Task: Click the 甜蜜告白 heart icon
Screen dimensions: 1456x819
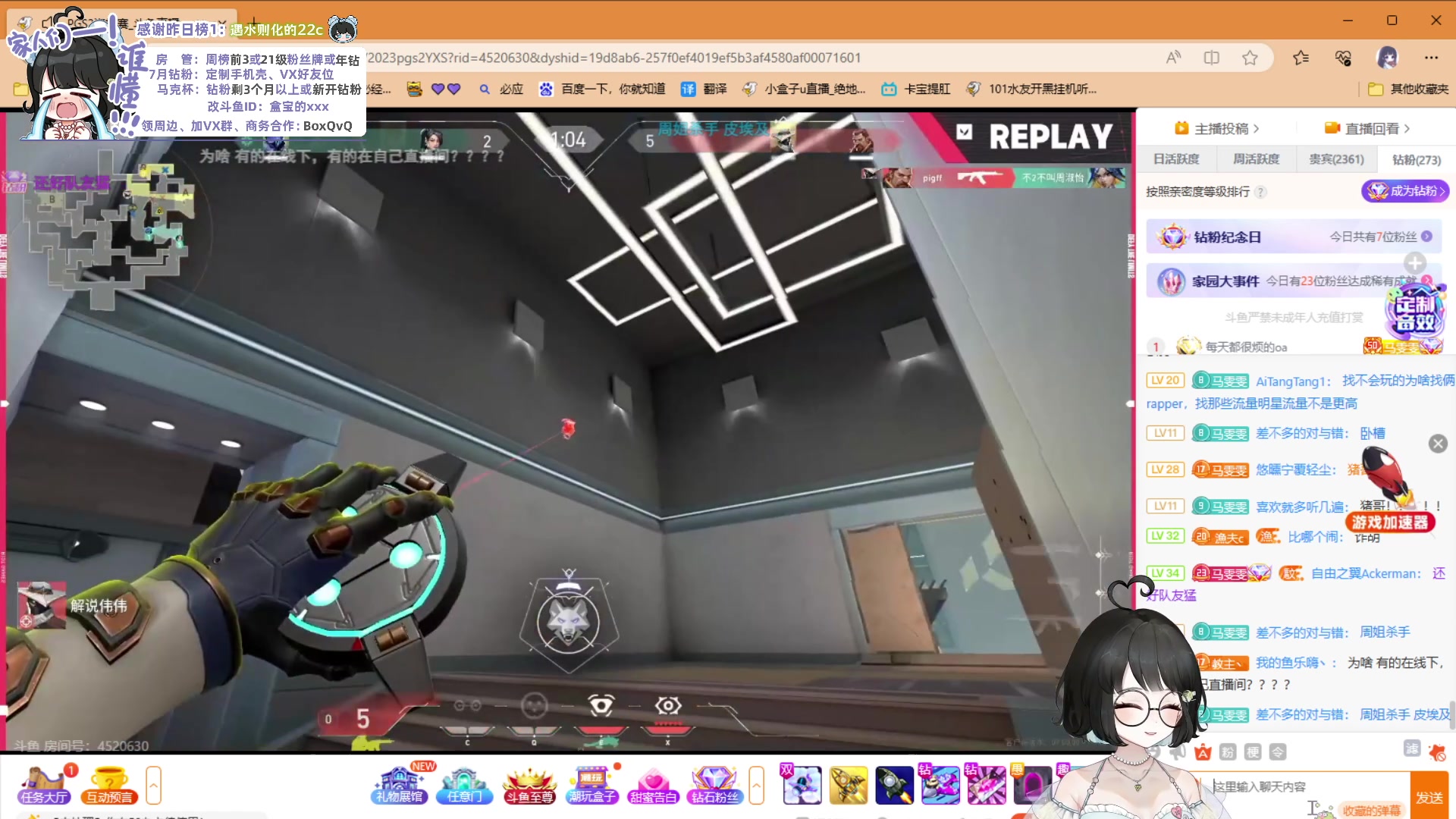Action: [652, 785]
